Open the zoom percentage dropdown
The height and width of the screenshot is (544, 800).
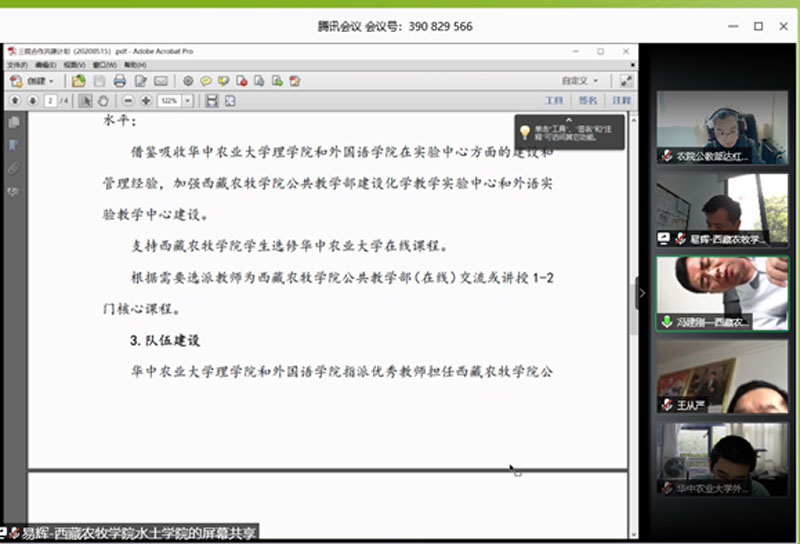point(189,101)
